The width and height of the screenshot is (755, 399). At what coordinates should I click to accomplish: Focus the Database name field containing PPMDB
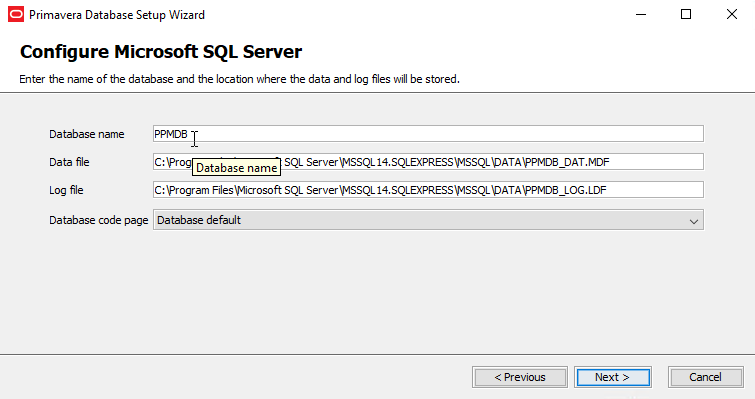[x=428, y=134]
